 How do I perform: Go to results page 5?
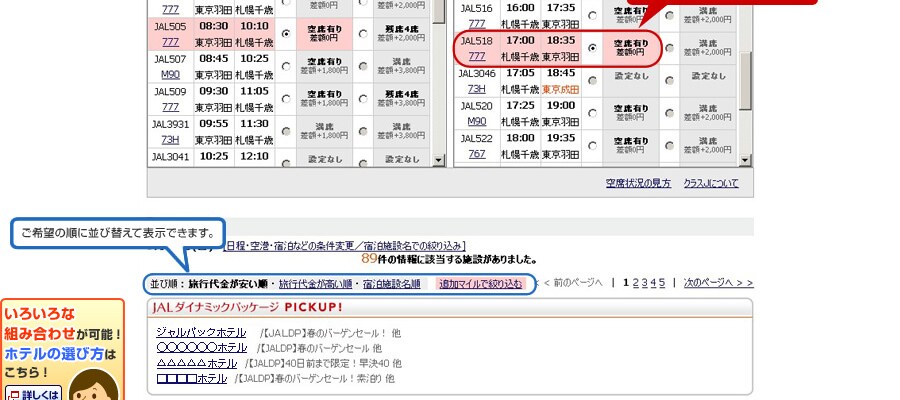coord(661,283)
